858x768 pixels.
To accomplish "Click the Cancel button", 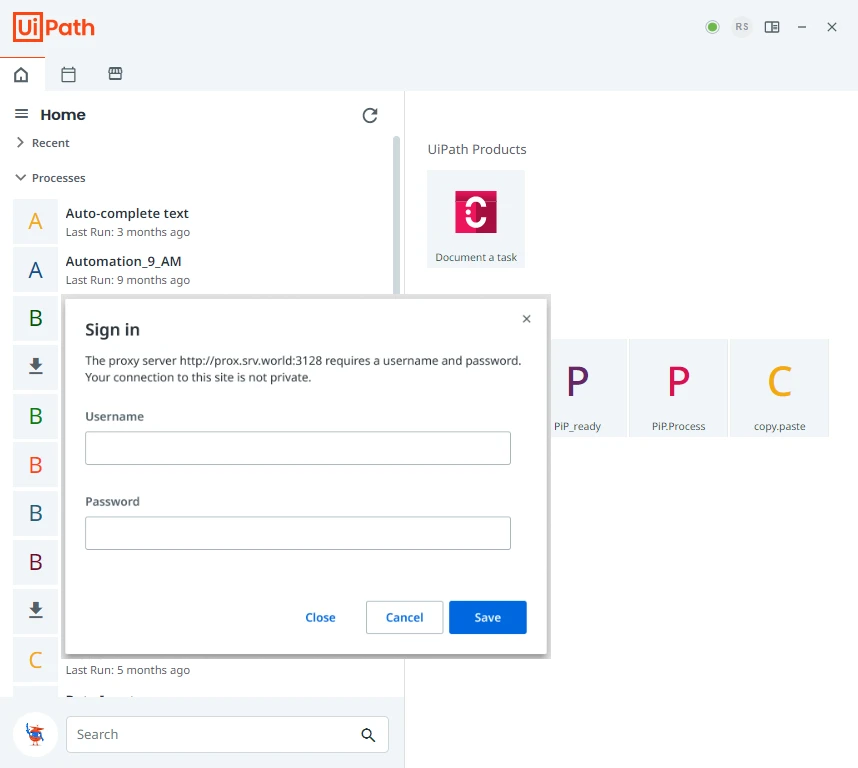I will 404,618.
